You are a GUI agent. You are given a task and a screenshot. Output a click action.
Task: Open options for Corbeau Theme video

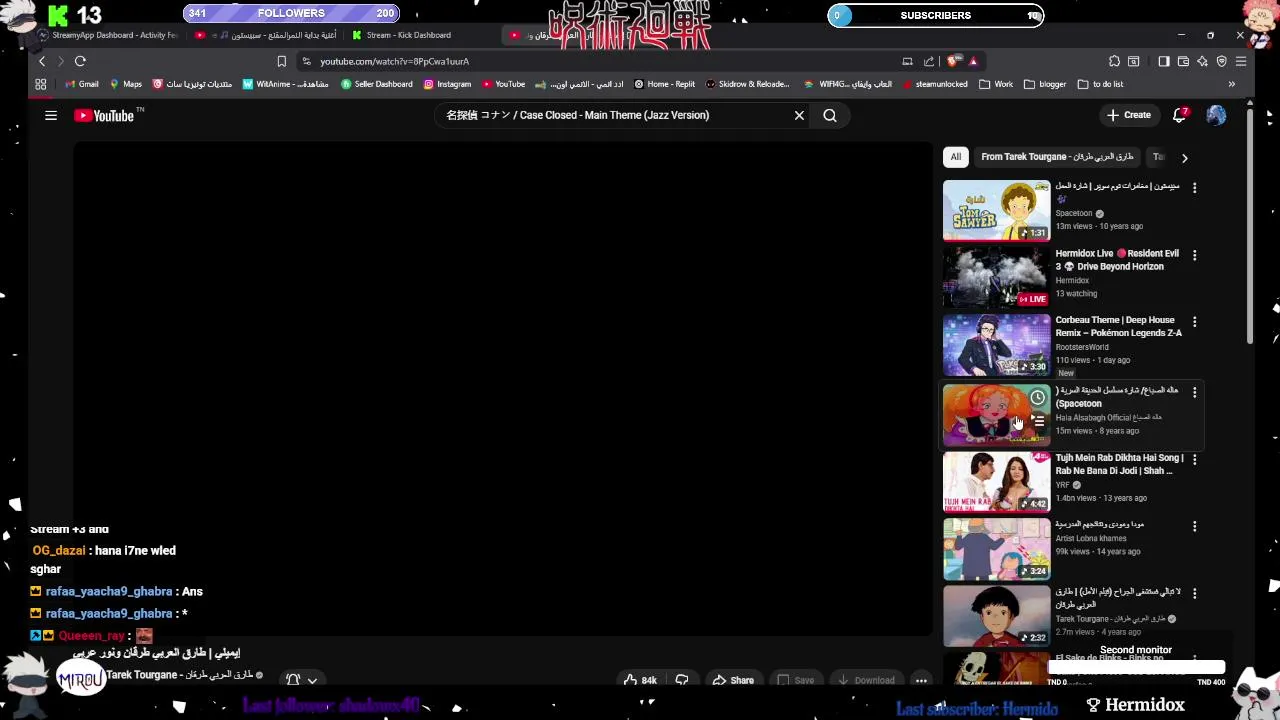click(1194, 322)
